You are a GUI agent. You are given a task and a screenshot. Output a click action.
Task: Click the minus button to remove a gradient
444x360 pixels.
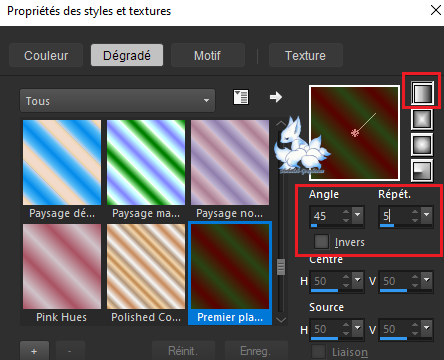pyautogui.click(x=70, y=351)
